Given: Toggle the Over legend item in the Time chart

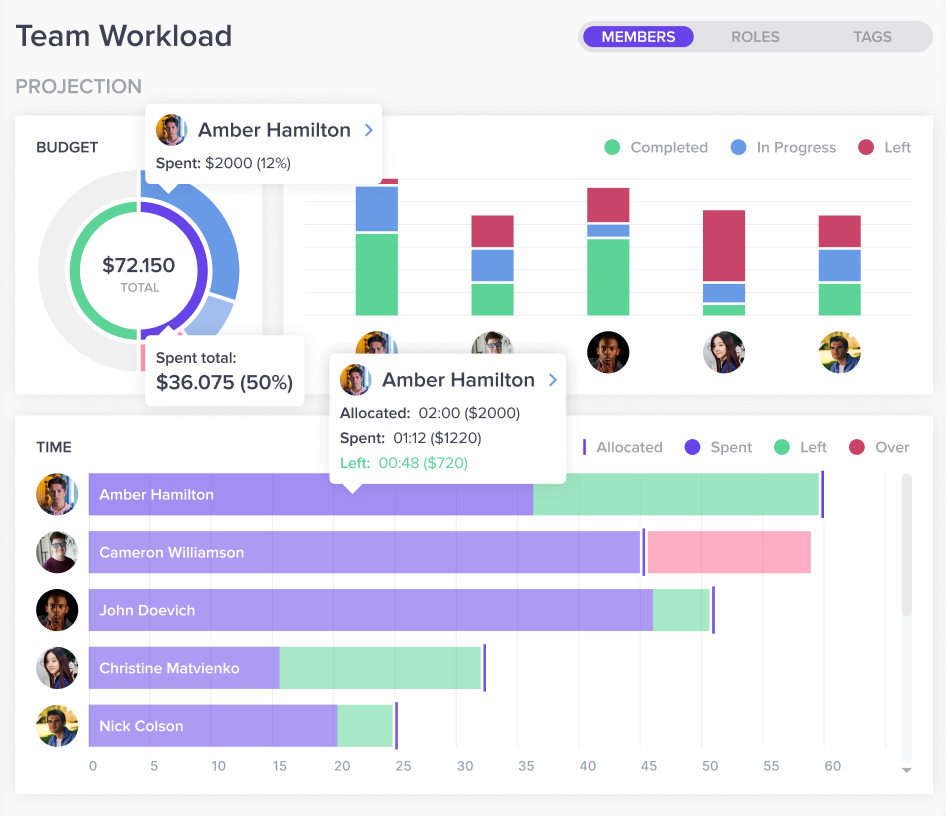Looking at the screenshot, I should 879,447.
